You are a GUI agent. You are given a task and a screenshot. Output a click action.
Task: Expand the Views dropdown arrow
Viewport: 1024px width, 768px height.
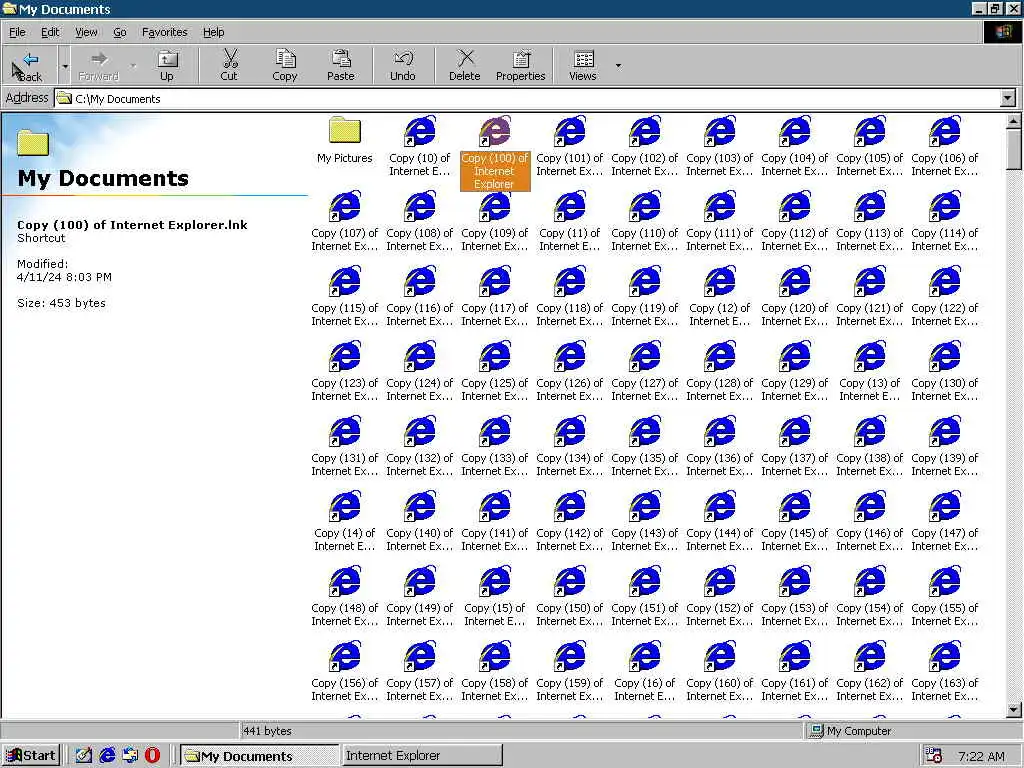pos(618,65)
